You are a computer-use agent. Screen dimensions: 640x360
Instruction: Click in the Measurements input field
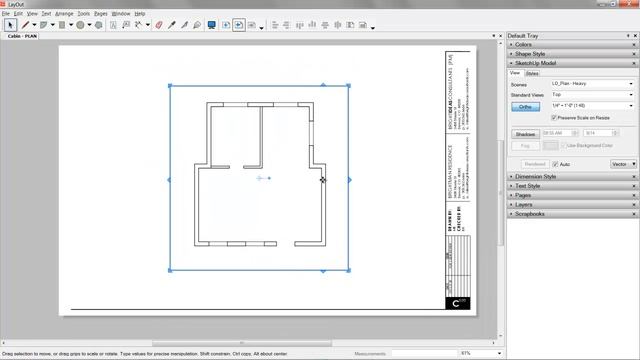(x=424, y=353)
